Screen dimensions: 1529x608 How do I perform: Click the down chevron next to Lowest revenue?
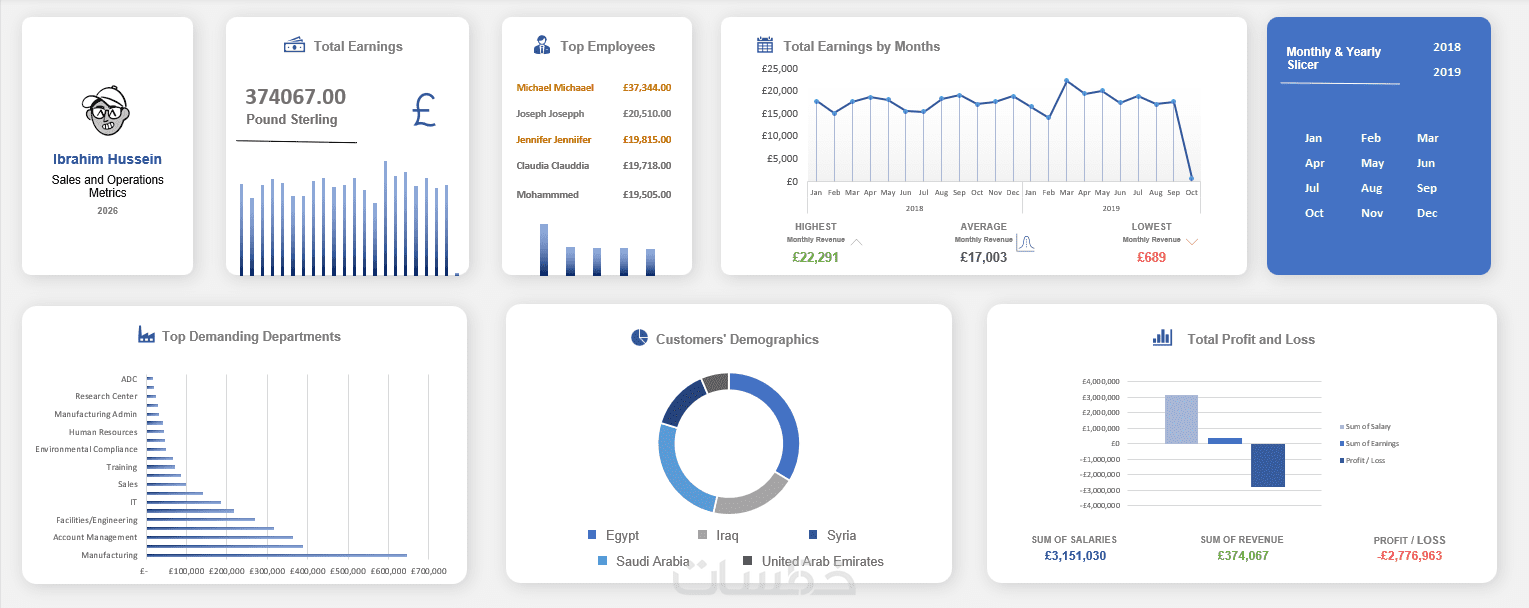pos(1192,242)
